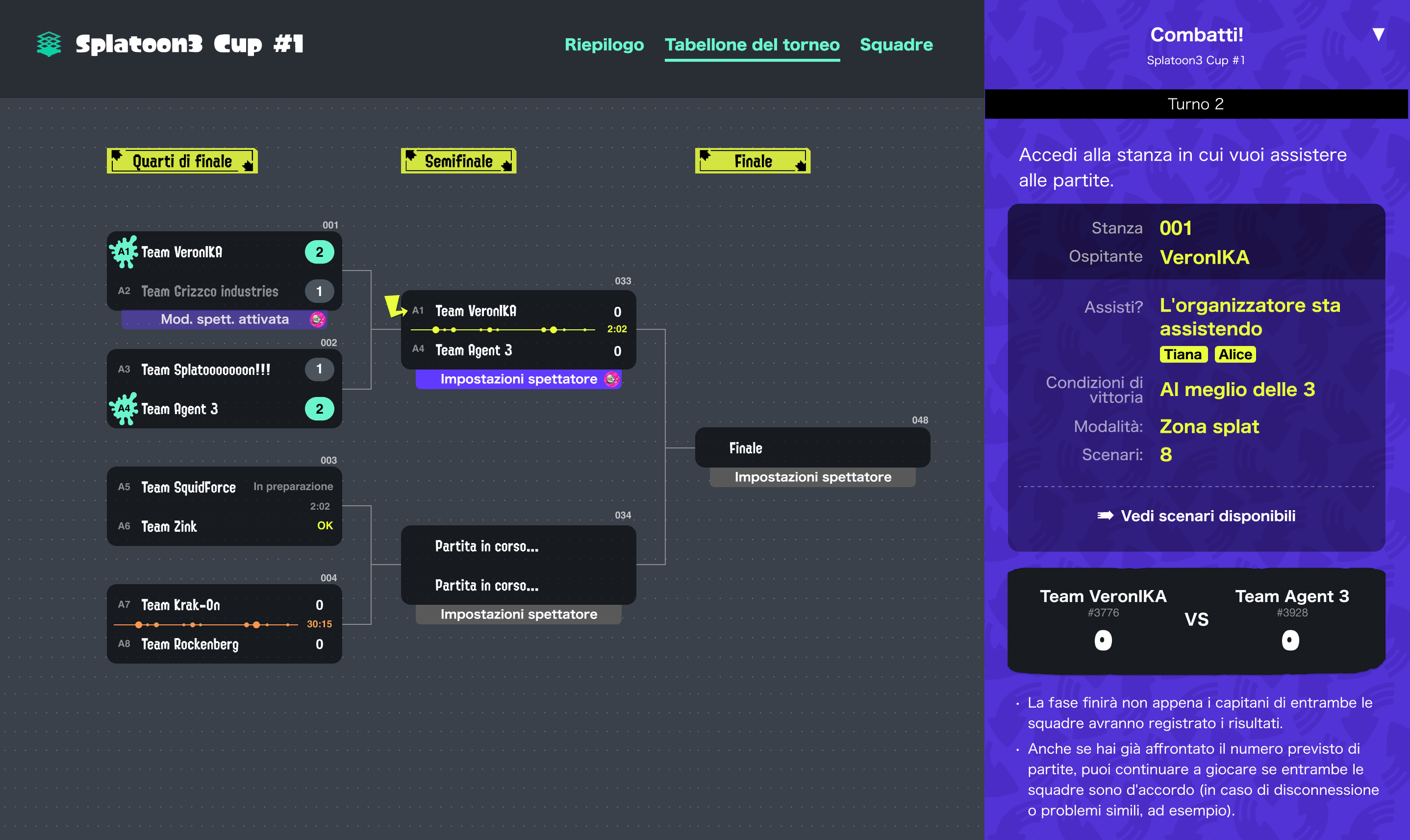Click the Splatoon3 Cup #1 title
Screen dimensions: 1410x840
[190, 44]
